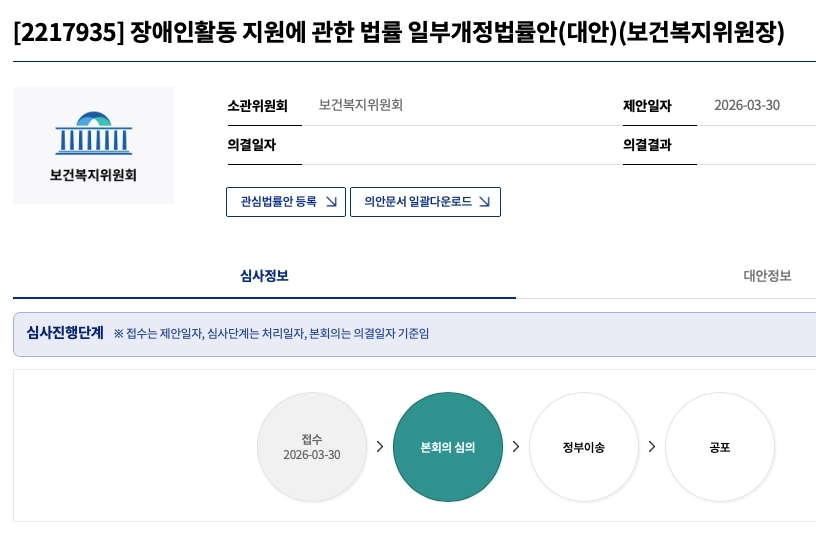This screenshot has width=816, height=536.
Task: Select the 접수 2026-03-30 stage circle
Action: pyautogui.click(x=312, y=447)
